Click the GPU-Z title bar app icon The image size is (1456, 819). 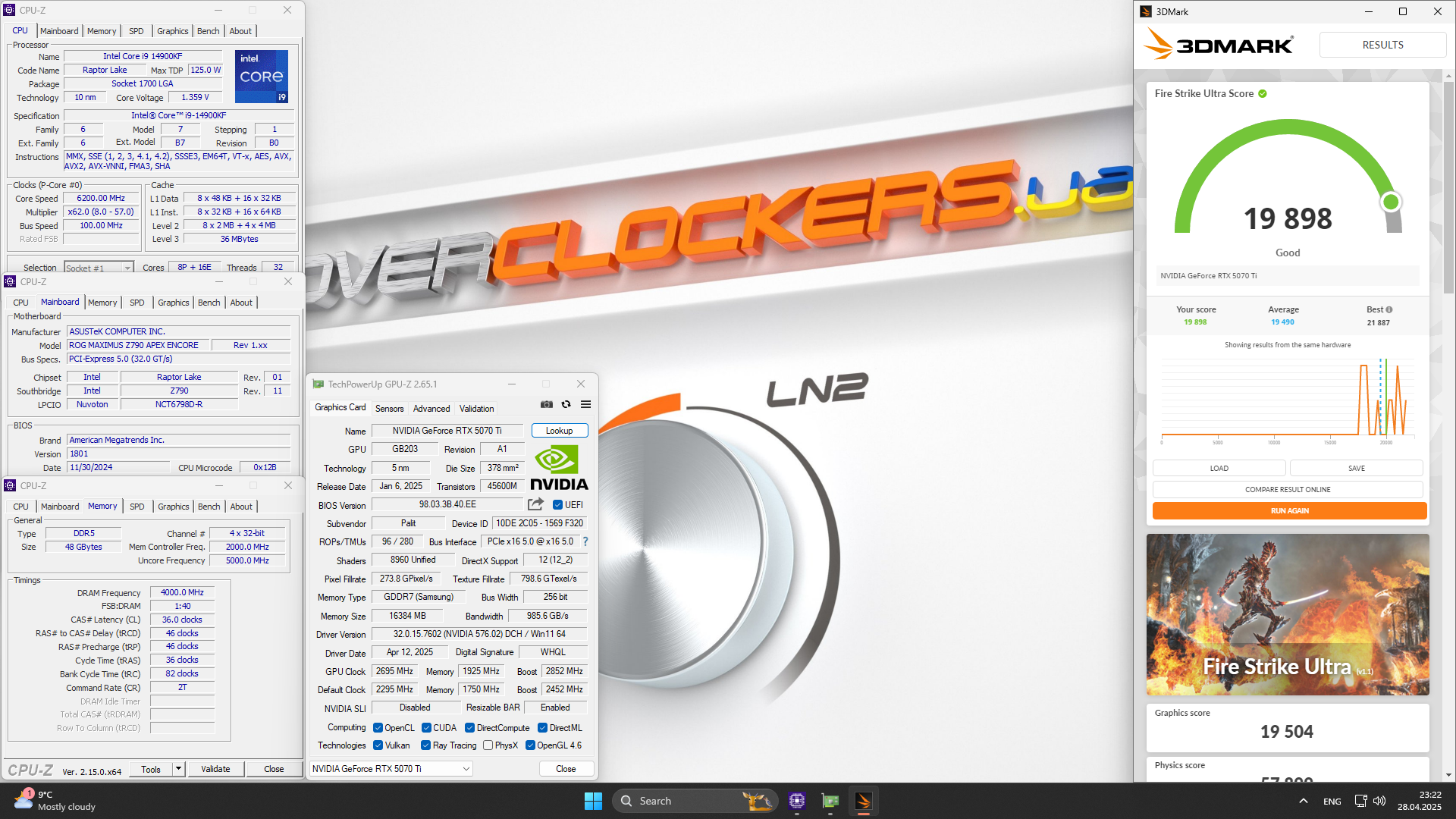(x=318, y=384)
